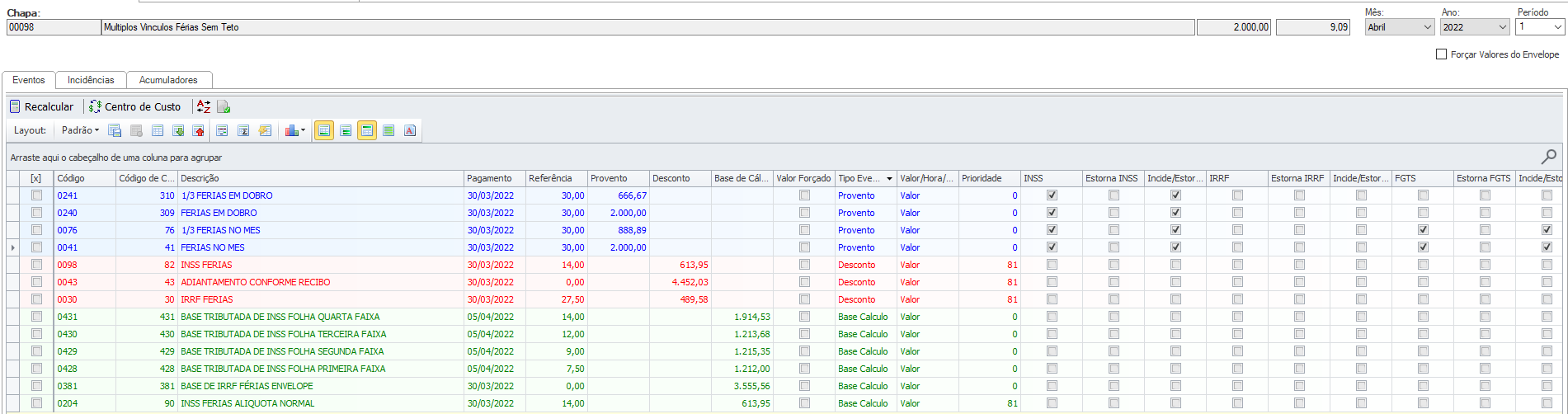Check the row selector for code 0241

pos(36,195)
